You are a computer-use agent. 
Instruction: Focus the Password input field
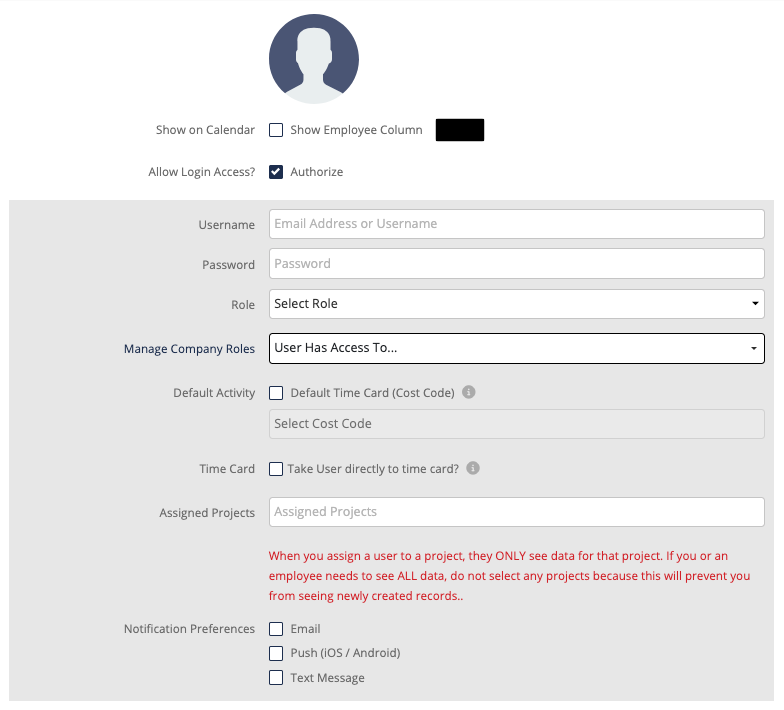(516, 264)
